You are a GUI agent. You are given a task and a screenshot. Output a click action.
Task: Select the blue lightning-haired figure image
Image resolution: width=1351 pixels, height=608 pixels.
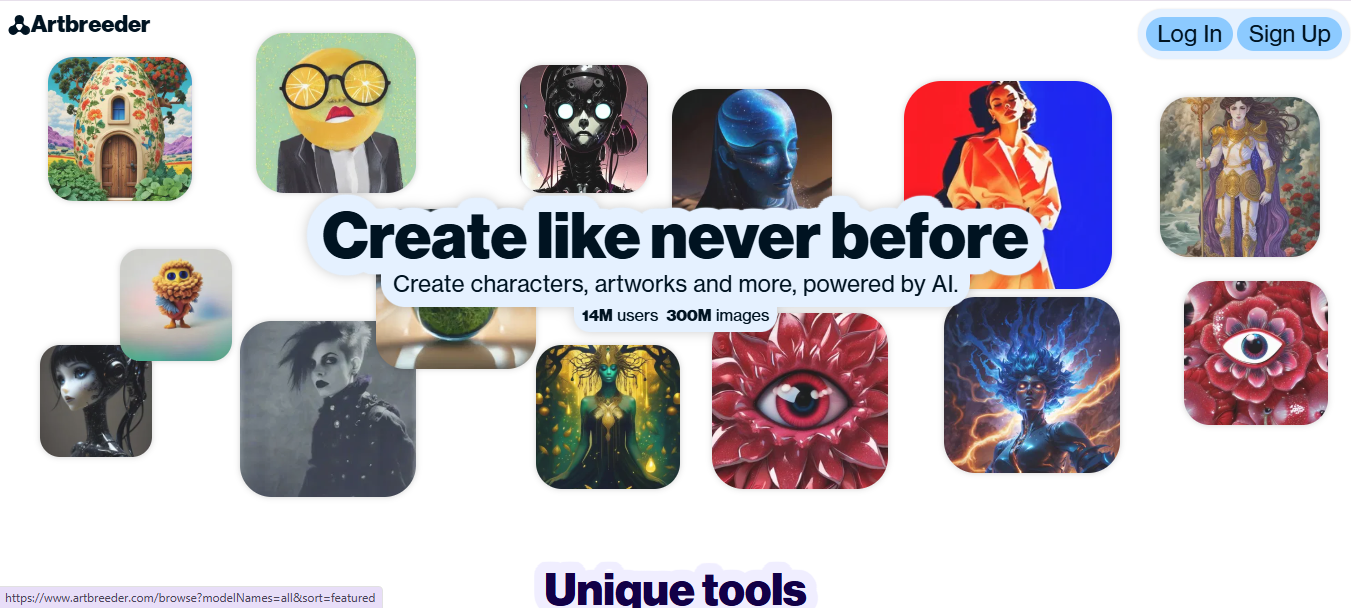coord(1032,385)
